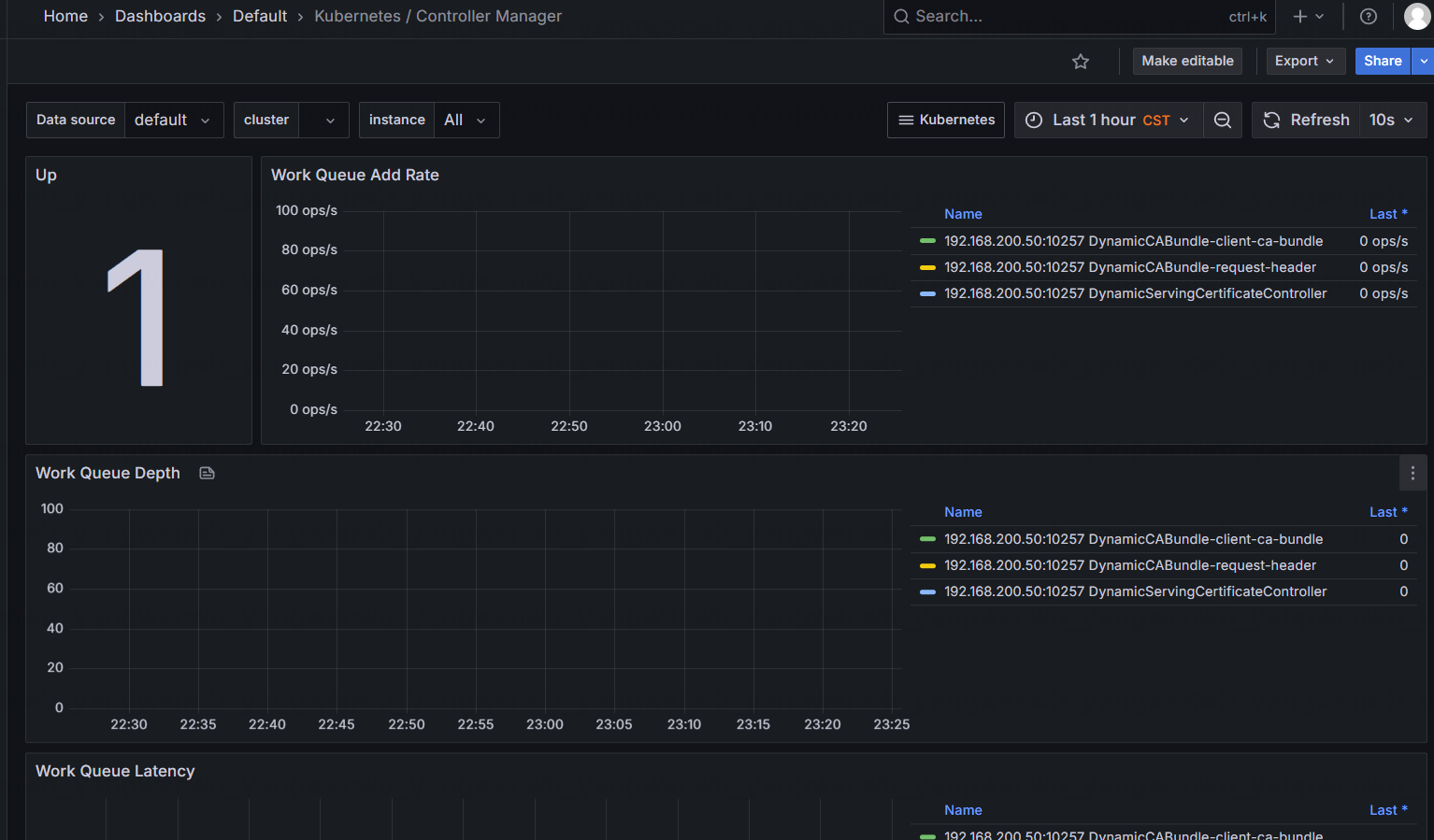Go to Dashboards in breadcrumb
This screenshot has height=840, width=1434.
tap(160, 17)
